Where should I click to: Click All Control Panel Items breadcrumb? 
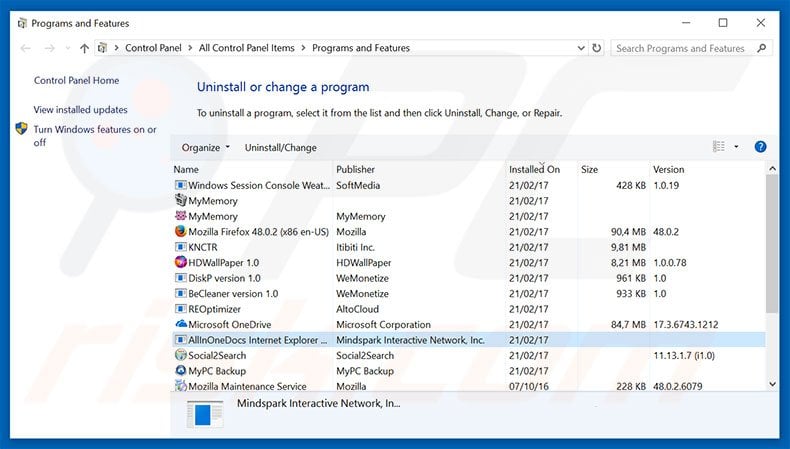pyautogui.click(x=246, y=48)
